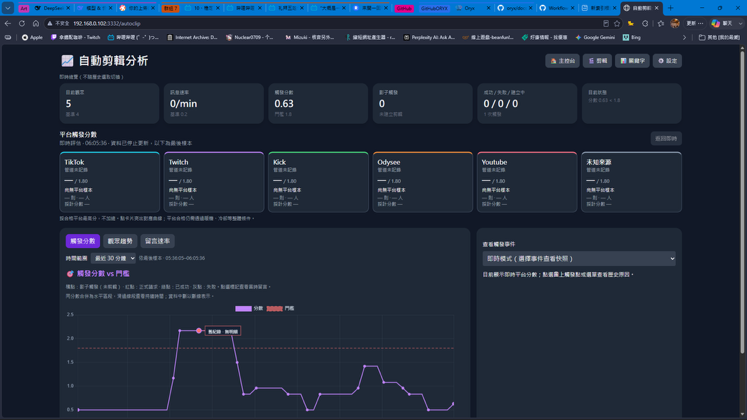Open the Apple bookmark
Screen dimensions: 747x420
click(32, 37)
